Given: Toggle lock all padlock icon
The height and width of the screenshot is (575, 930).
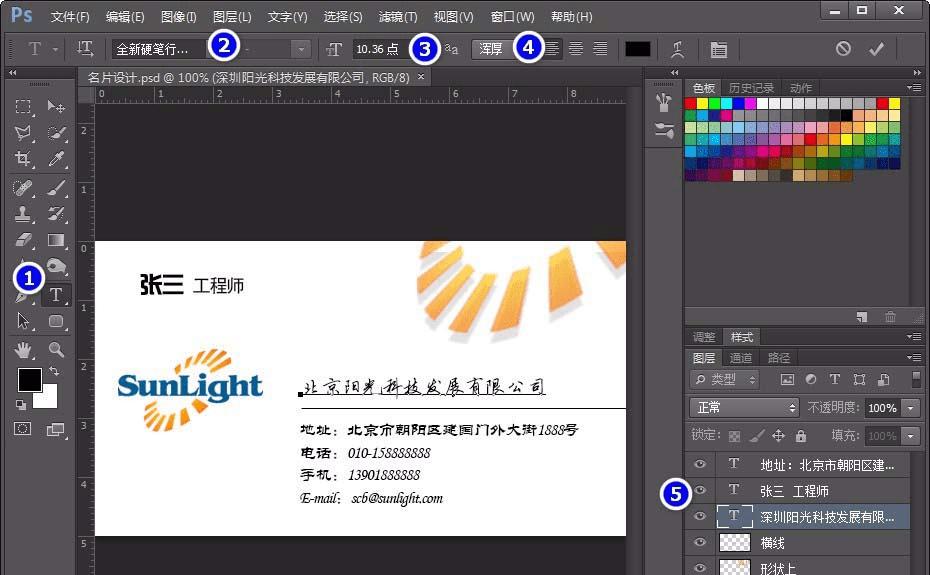Looking at the screenshot, I should (x=801, y=436).
